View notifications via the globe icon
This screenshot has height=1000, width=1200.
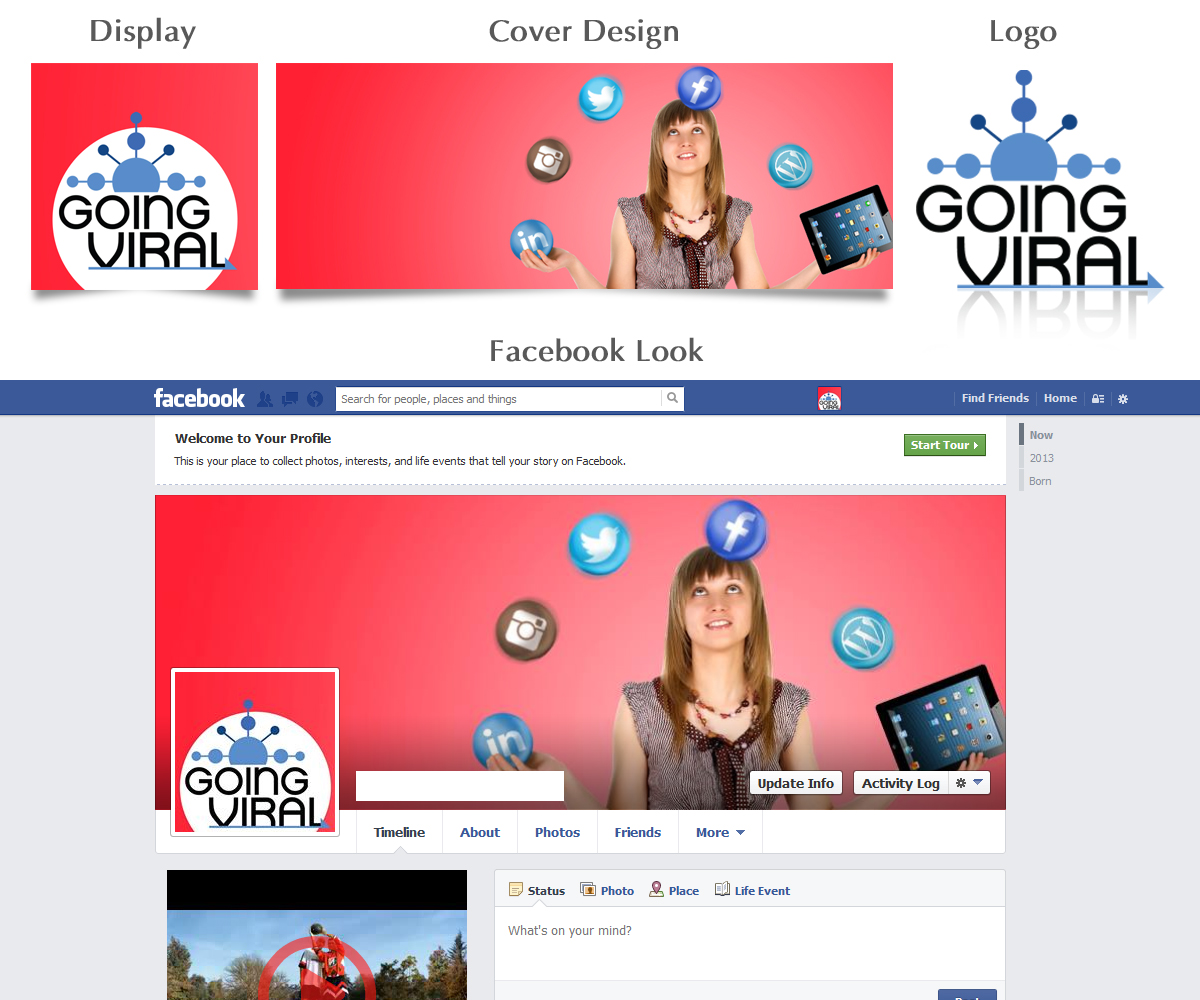(x=314, y=398)
